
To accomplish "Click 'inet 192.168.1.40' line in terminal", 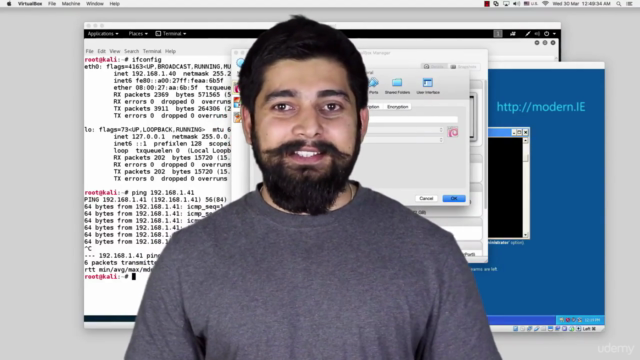I will point(172,74).
